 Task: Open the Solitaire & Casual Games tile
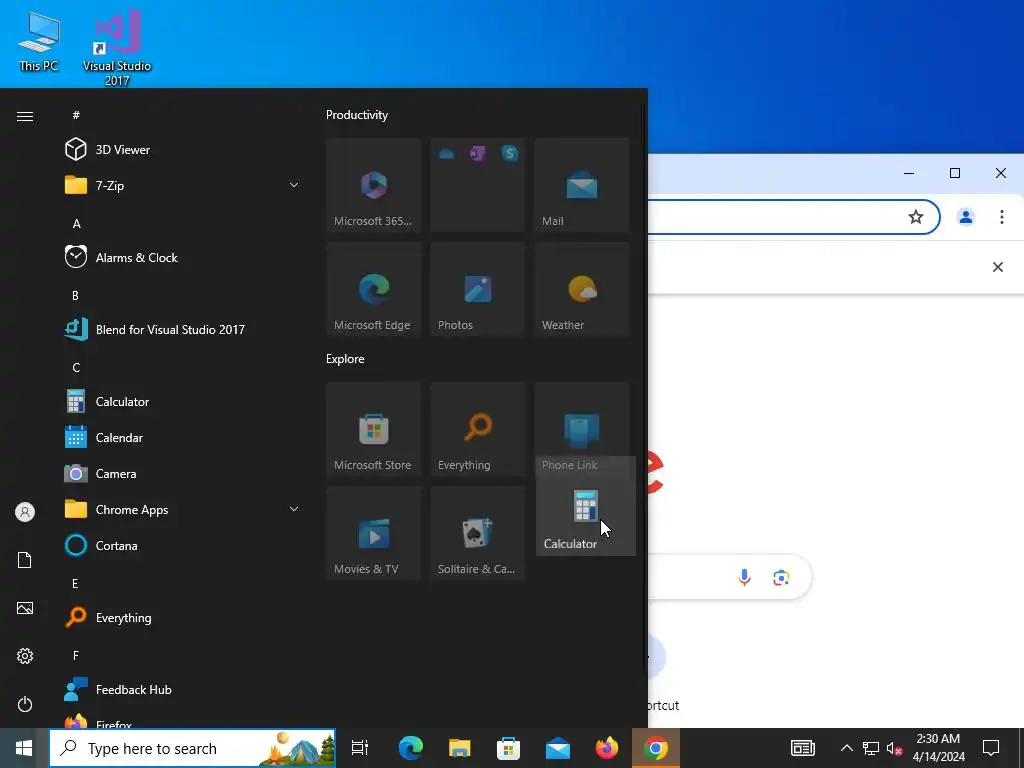pos(478,533)
